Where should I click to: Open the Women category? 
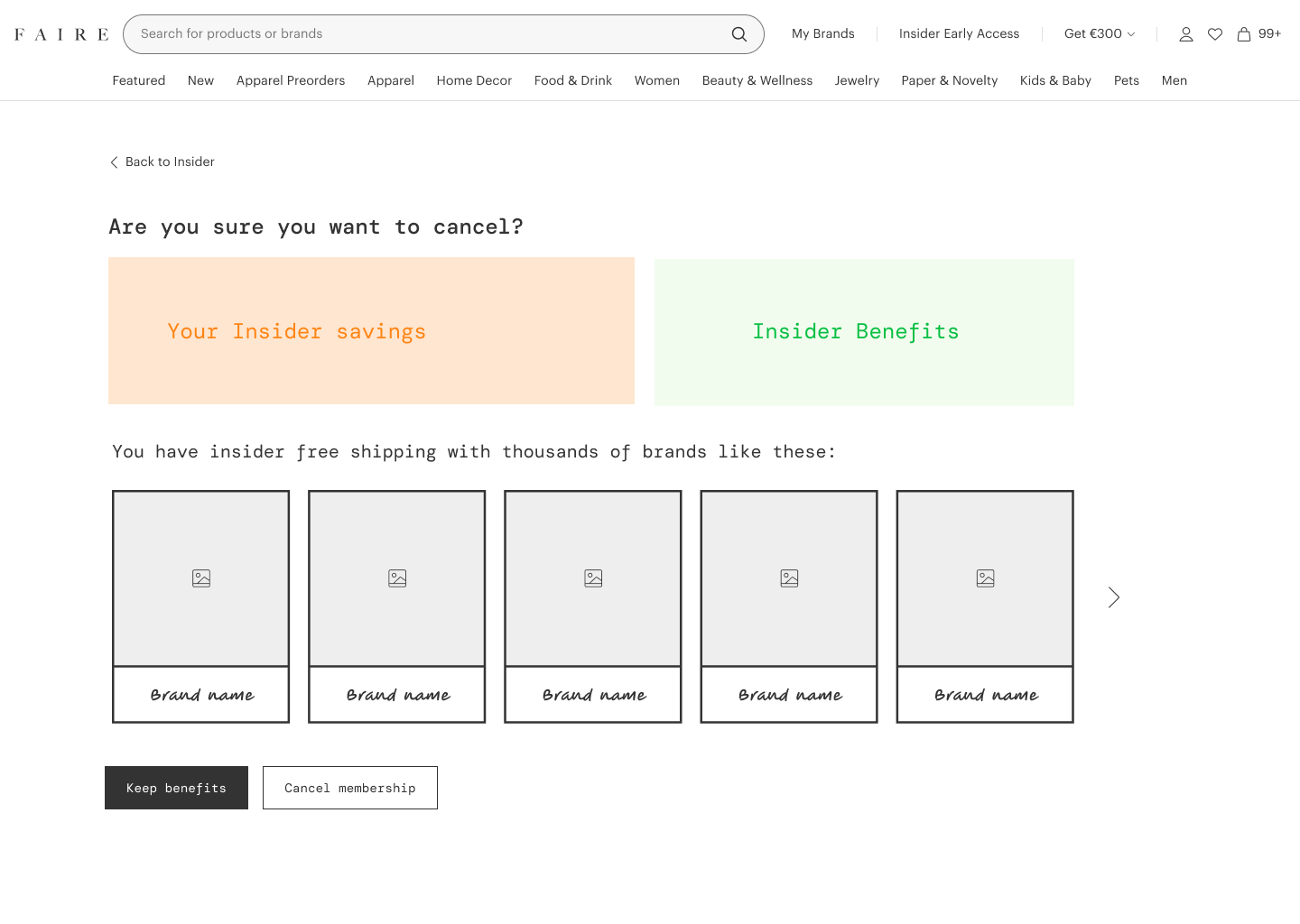(657, 80)
